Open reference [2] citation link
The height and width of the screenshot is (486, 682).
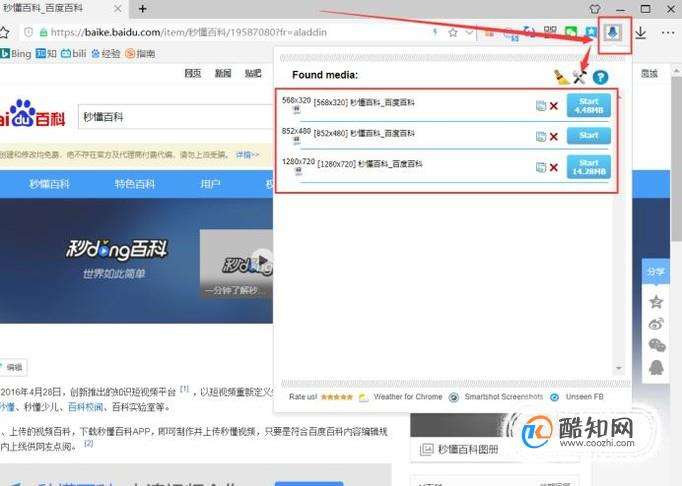pos(88,443)
